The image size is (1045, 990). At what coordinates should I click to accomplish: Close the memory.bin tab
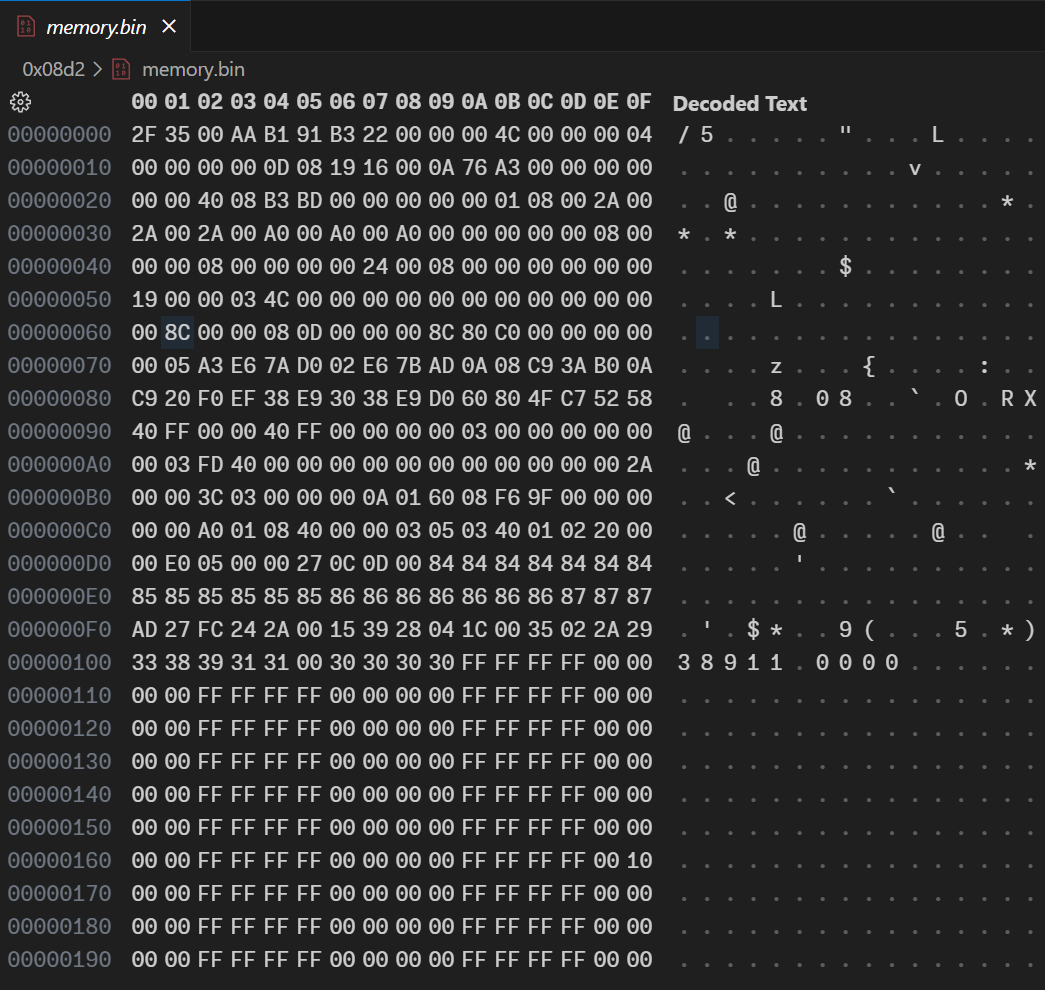167,27
